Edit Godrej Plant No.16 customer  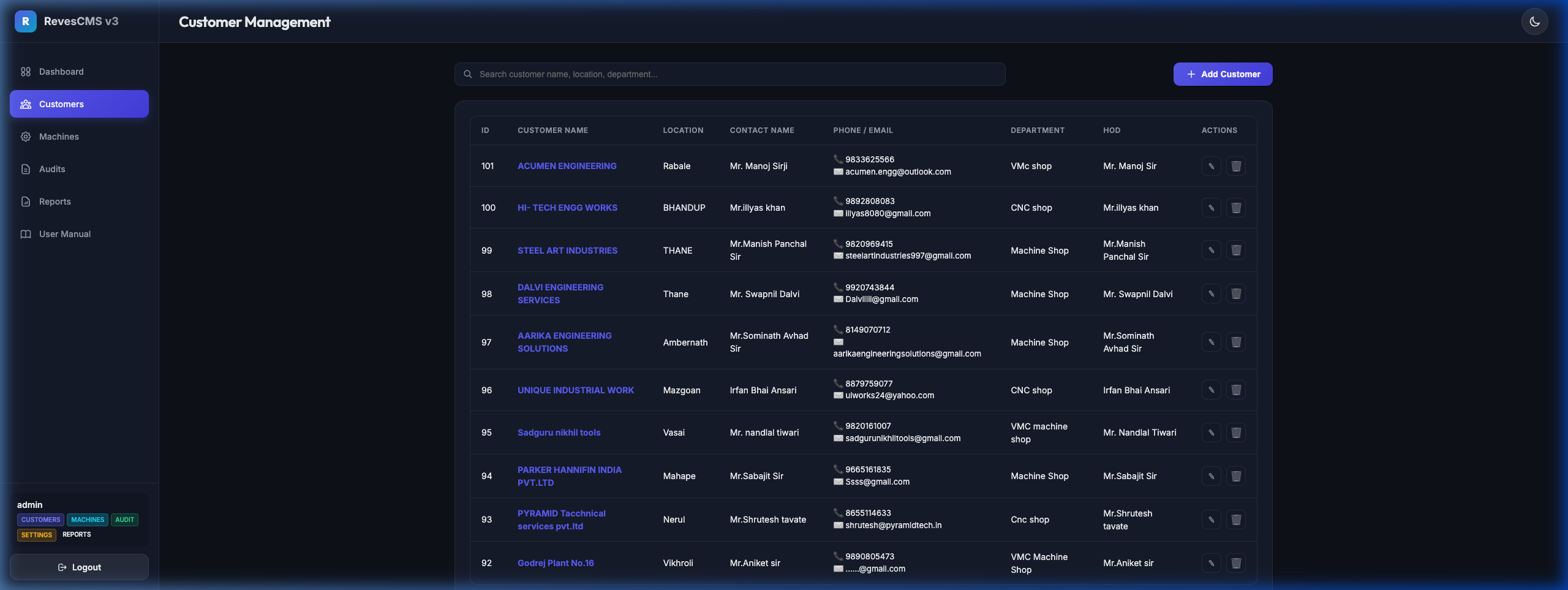[1211, 563]
